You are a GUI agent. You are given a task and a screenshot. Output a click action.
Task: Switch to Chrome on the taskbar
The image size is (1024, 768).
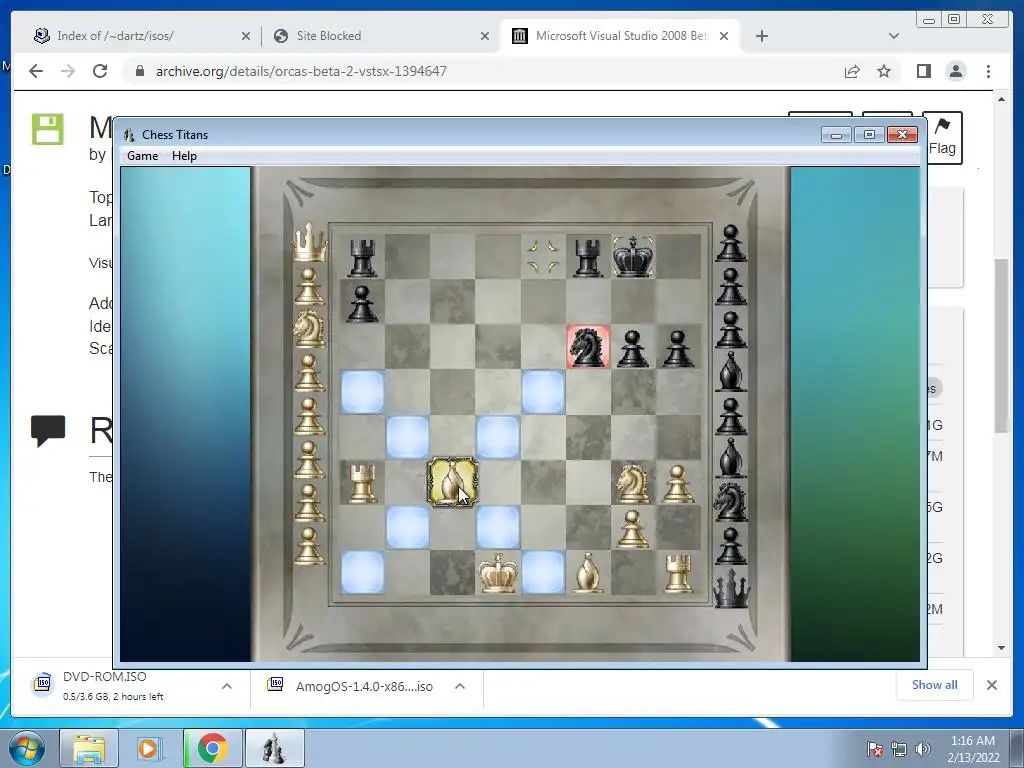point(212,748)
